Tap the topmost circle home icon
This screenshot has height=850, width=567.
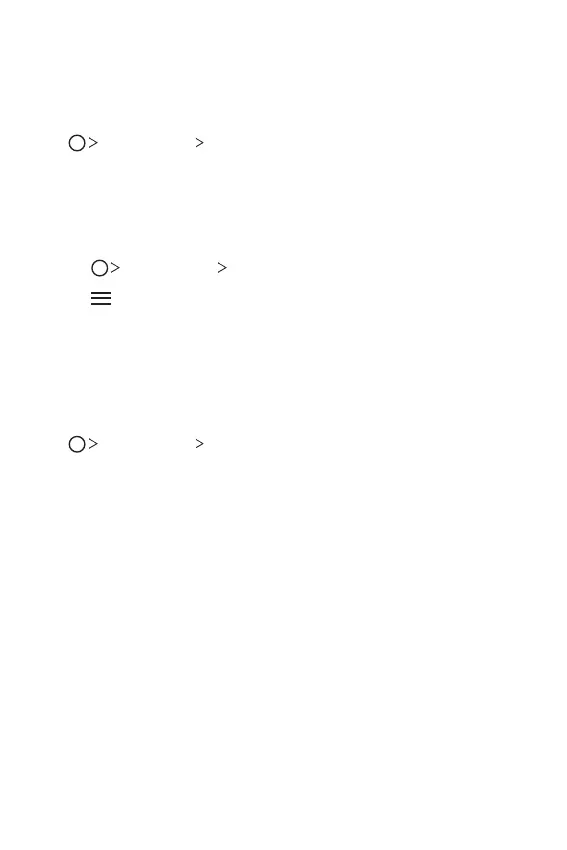pyautogui.click(x=77, y=143)
